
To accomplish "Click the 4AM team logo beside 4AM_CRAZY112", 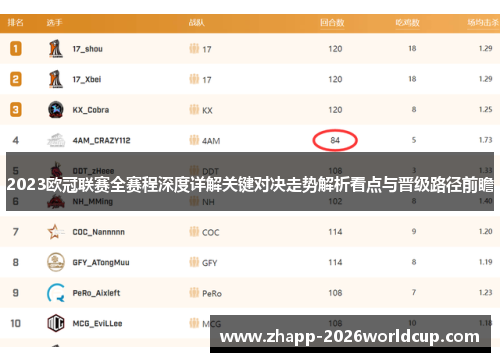I will click(x=56, y=140).
